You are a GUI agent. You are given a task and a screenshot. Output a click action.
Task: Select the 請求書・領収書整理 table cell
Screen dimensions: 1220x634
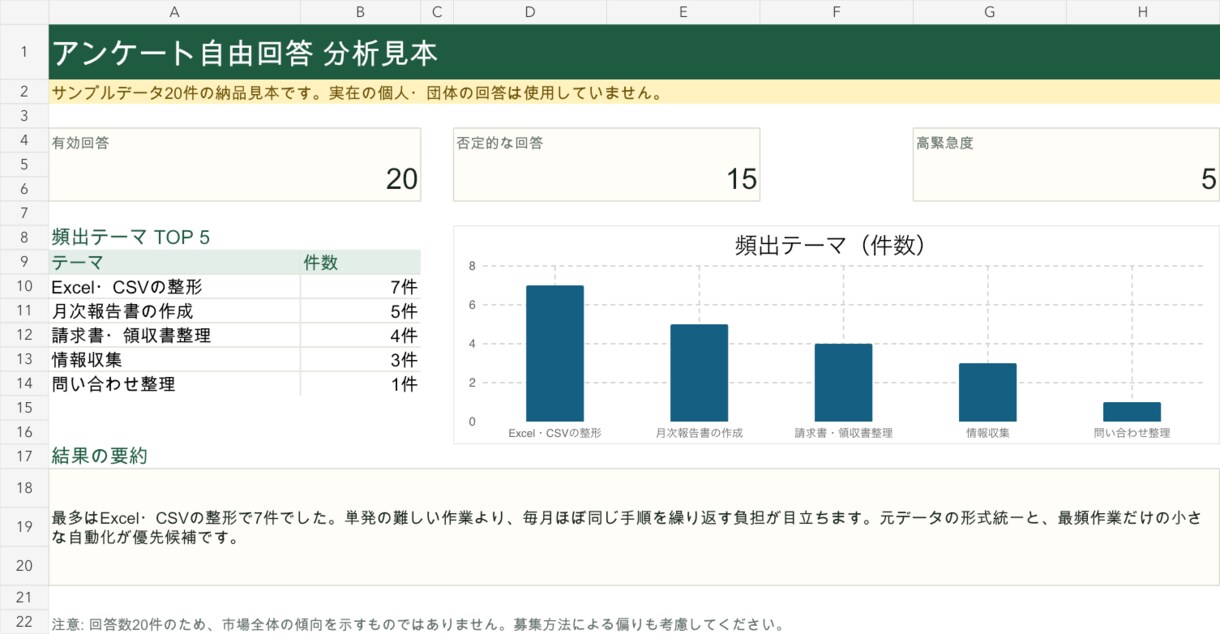coord(174,335)
